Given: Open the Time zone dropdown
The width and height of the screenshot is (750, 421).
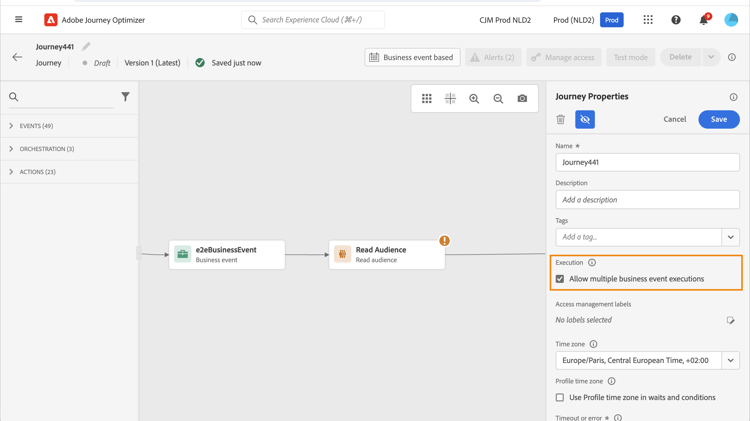Looking at the screenshot, I should [x=730, y=361].
